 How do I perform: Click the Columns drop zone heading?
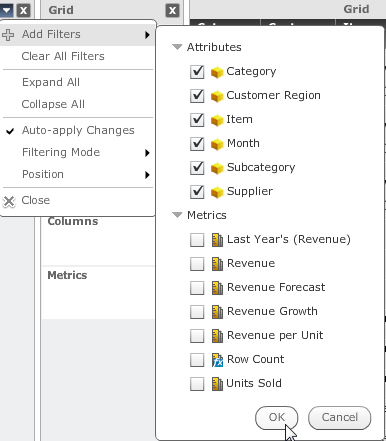click(x=73, y=221)
